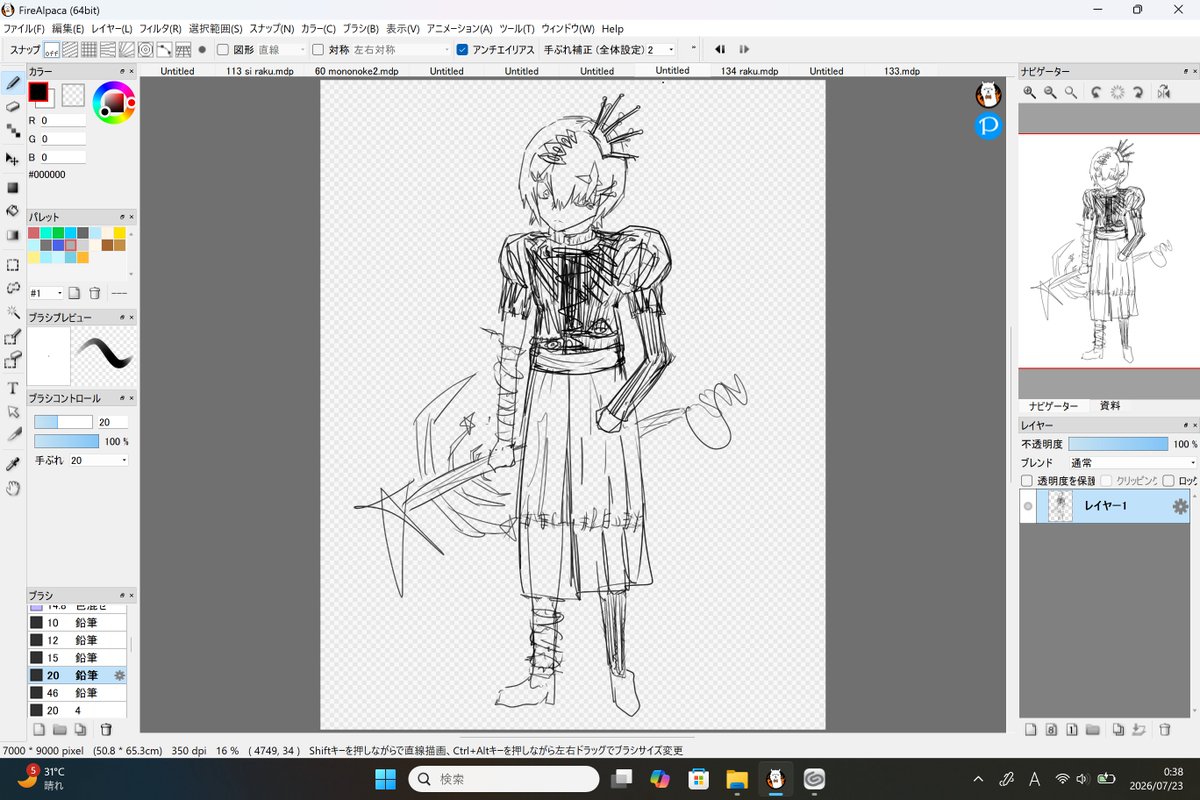This screenshot has width=1200, height=800.
Task: Open the 直線 shape type dropdown
Action: (x=282, y=49)
